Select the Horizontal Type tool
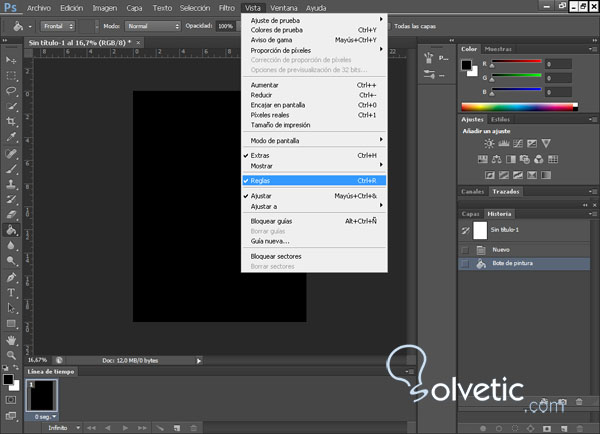This screenshot has width=600, height=434. [11, 292]
